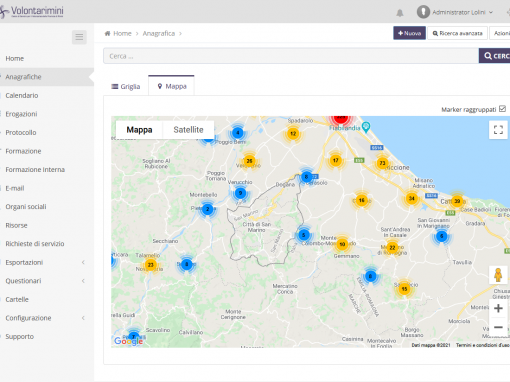This screenshot has width=510, height=382.
Task: Open Formazione in sidebar
Action: [23, 151]
